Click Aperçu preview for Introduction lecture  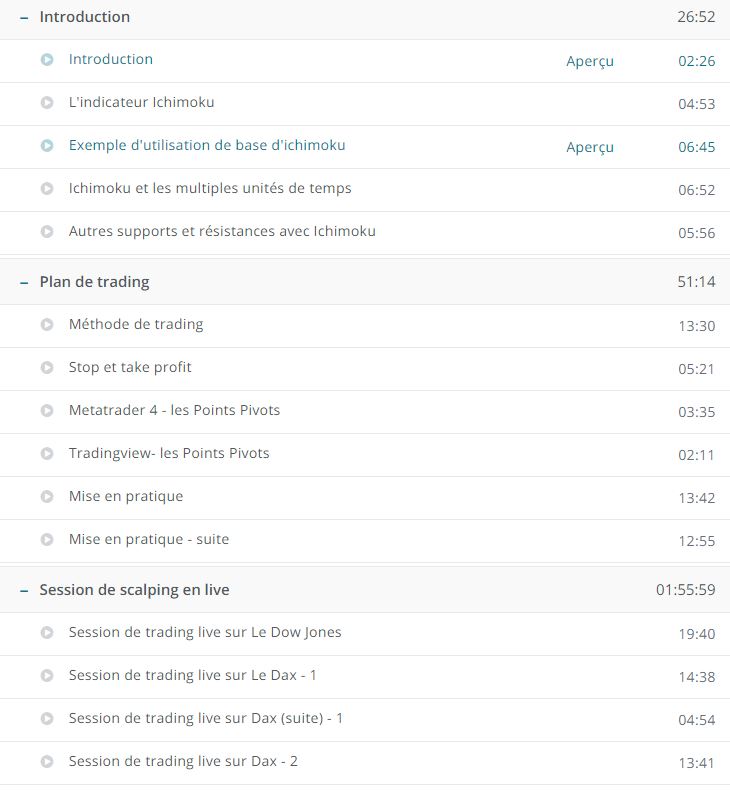[x=590, y=61]
